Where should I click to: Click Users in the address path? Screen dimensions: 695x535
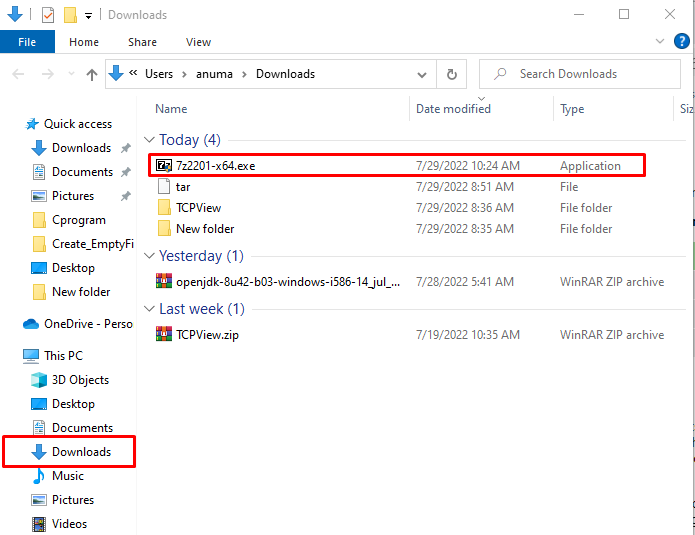point(159,74)
